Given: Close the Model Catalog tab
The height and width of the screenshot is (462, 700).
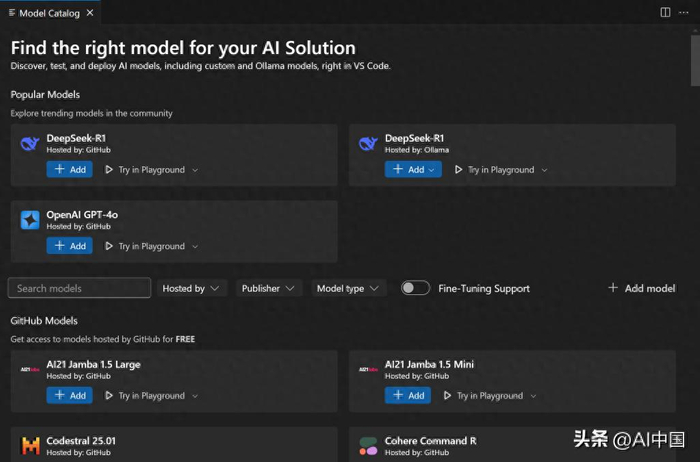Looking at the screenshot, I should (91, 13).
